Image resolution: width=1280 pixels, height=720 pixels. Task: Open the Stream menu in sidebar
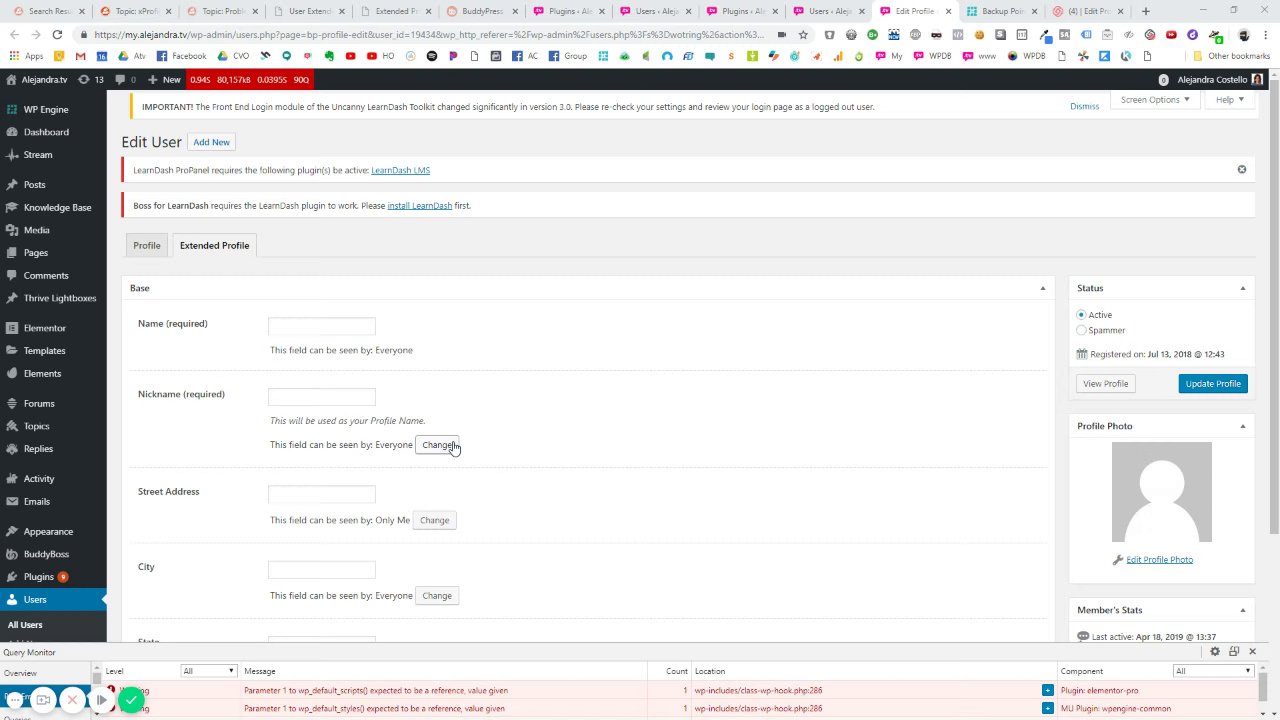[x=38, y=155]
